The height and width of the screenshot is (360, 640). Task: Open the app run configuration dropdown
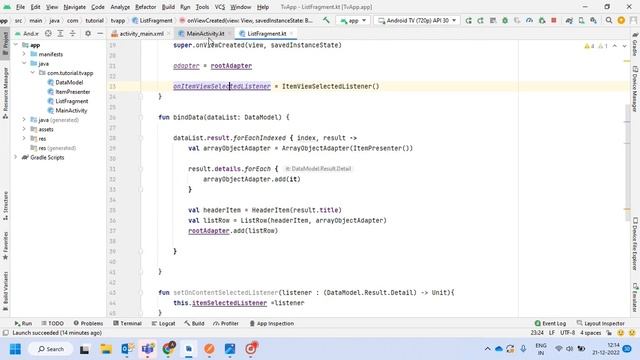pos(353,20)
